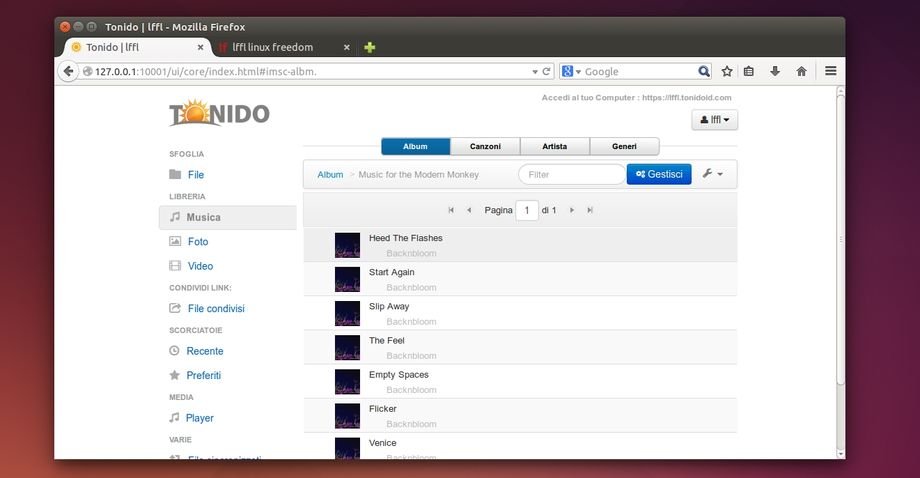Open the search engine selector dropdown
The width and height of the screenshot is (920, 478).
(571, 72)
